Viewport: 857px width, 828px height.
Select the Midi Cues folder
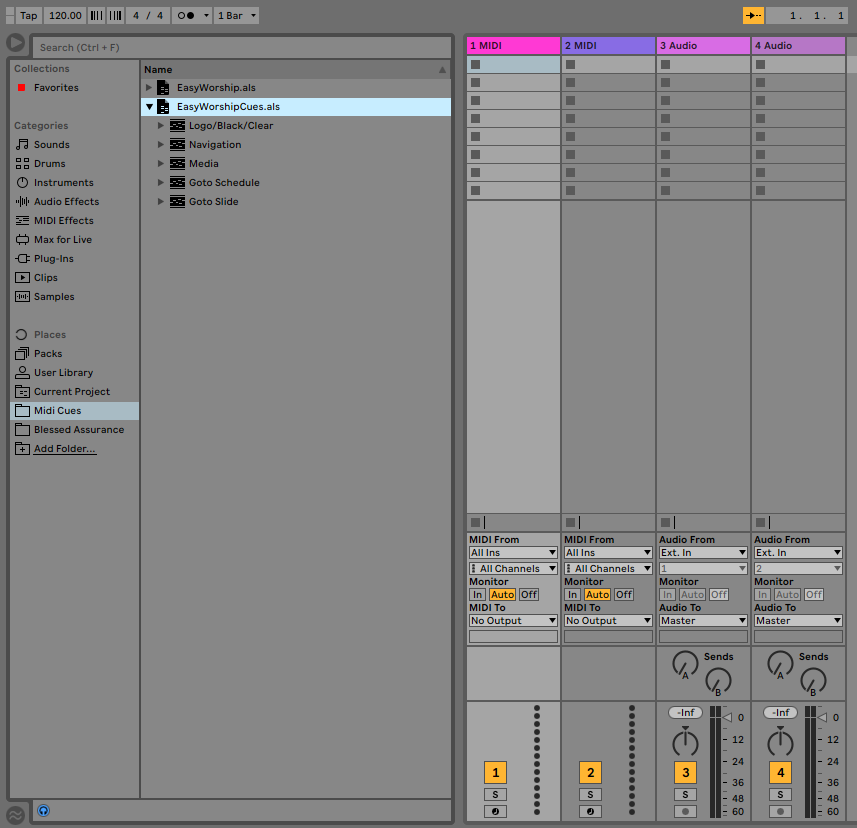(x=74, y=410)
